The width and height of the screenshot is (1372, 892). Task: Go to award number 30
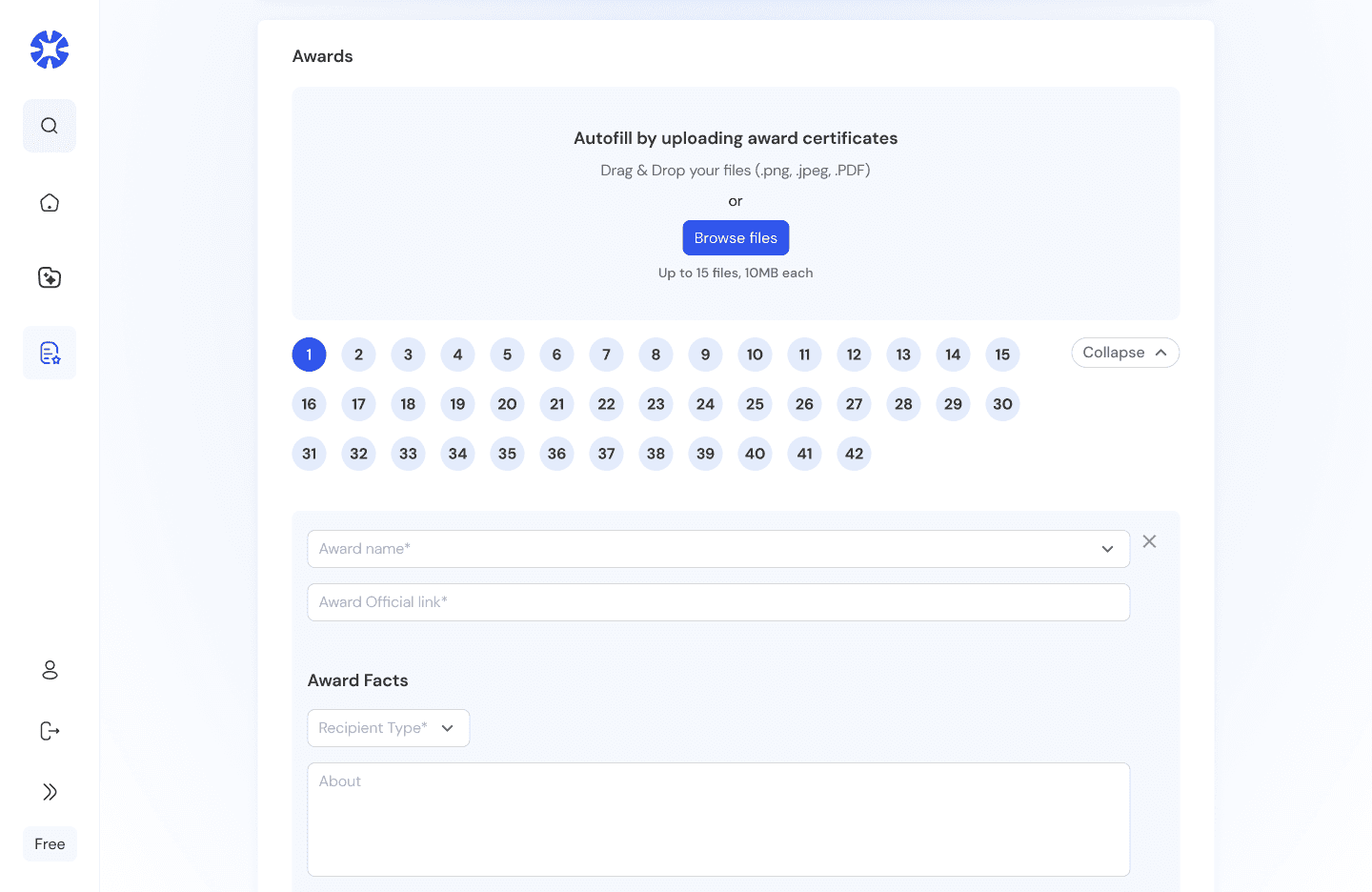pyautogui.click(x=1002, y=404)
